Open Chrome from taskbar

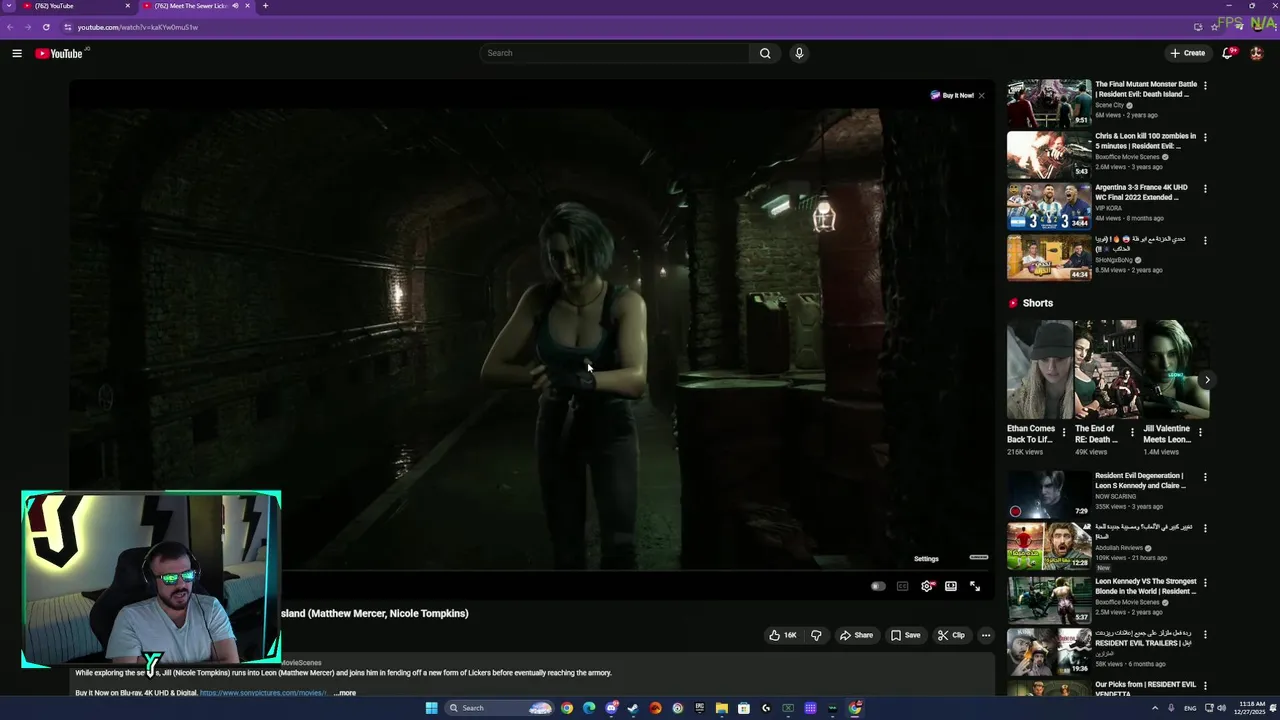[567, 708]
